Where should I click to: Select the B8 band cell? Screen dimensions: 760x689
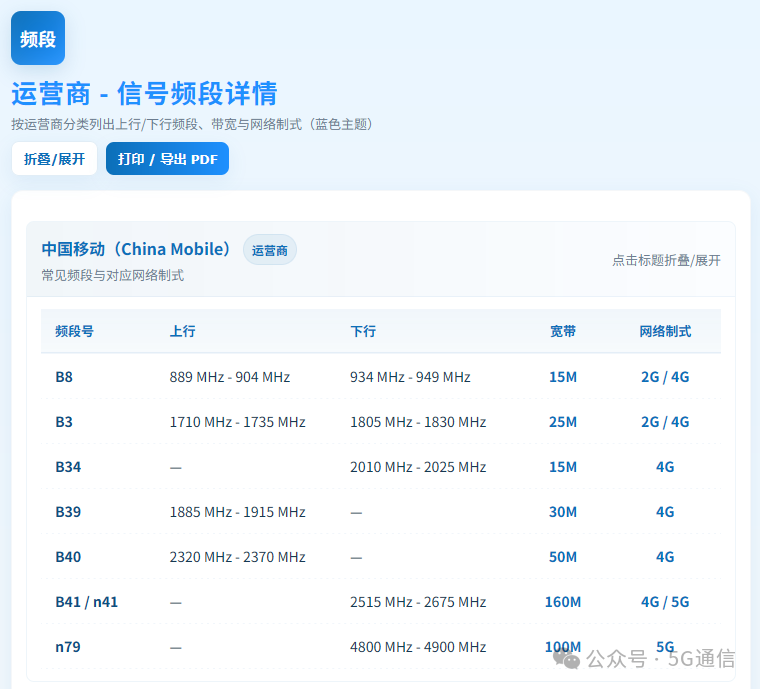[64, 376]
